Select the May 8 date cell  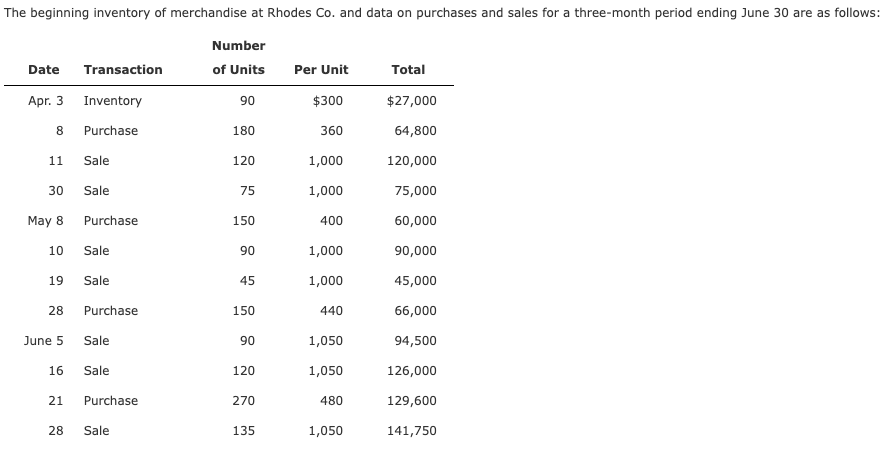[45, 221]
